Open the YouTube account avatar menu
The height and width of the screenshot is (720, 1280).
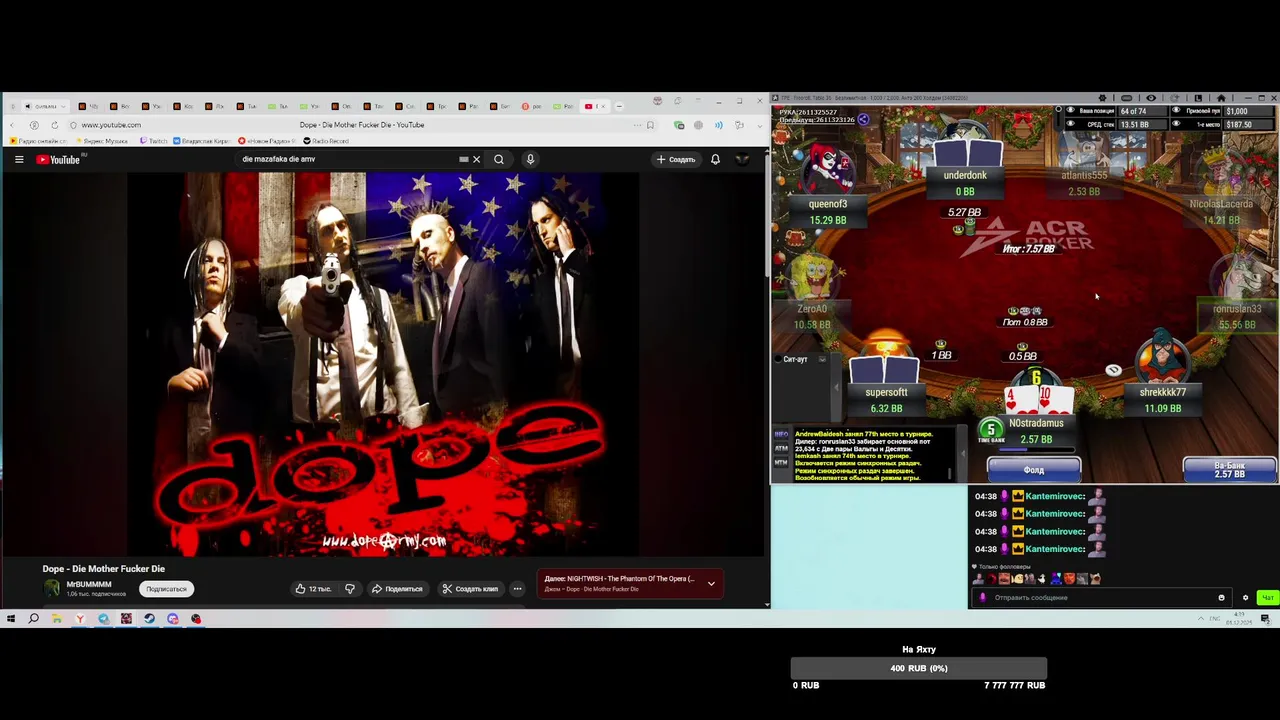tap(742, 159)
